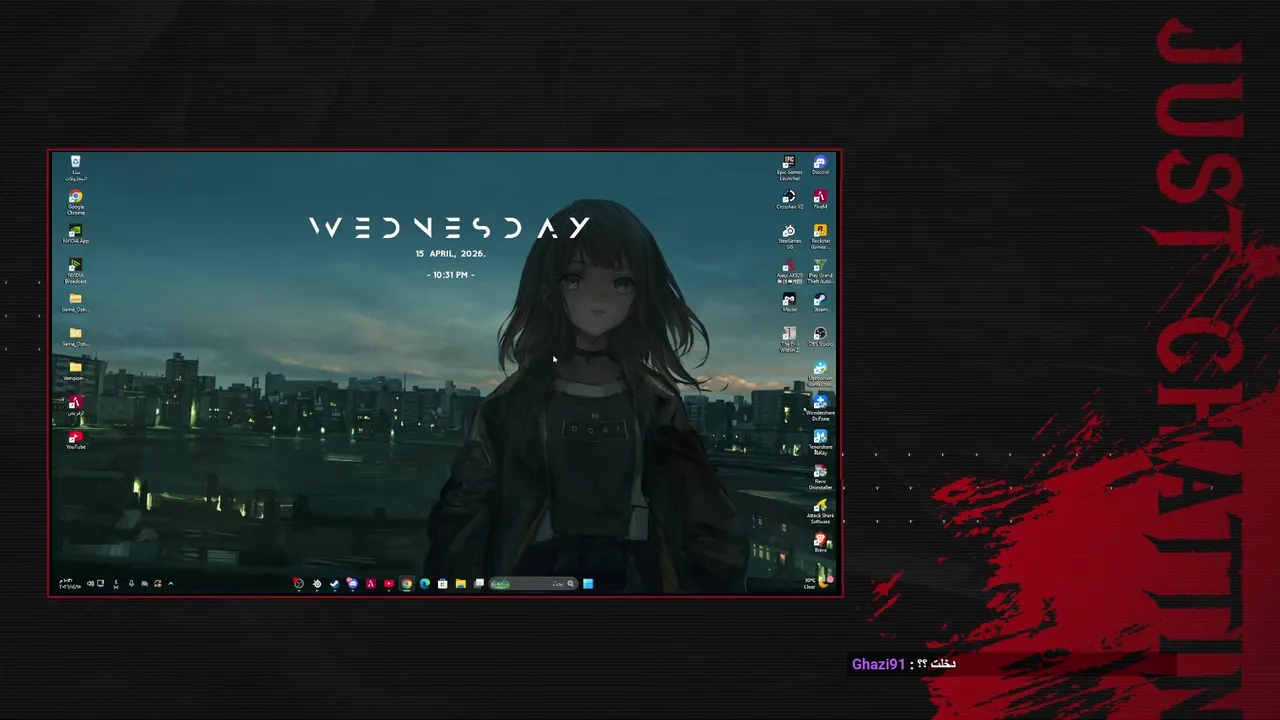Select the SteelSeries GG desktop icon
The image size is (1280, 720).
tap(789, 237)
